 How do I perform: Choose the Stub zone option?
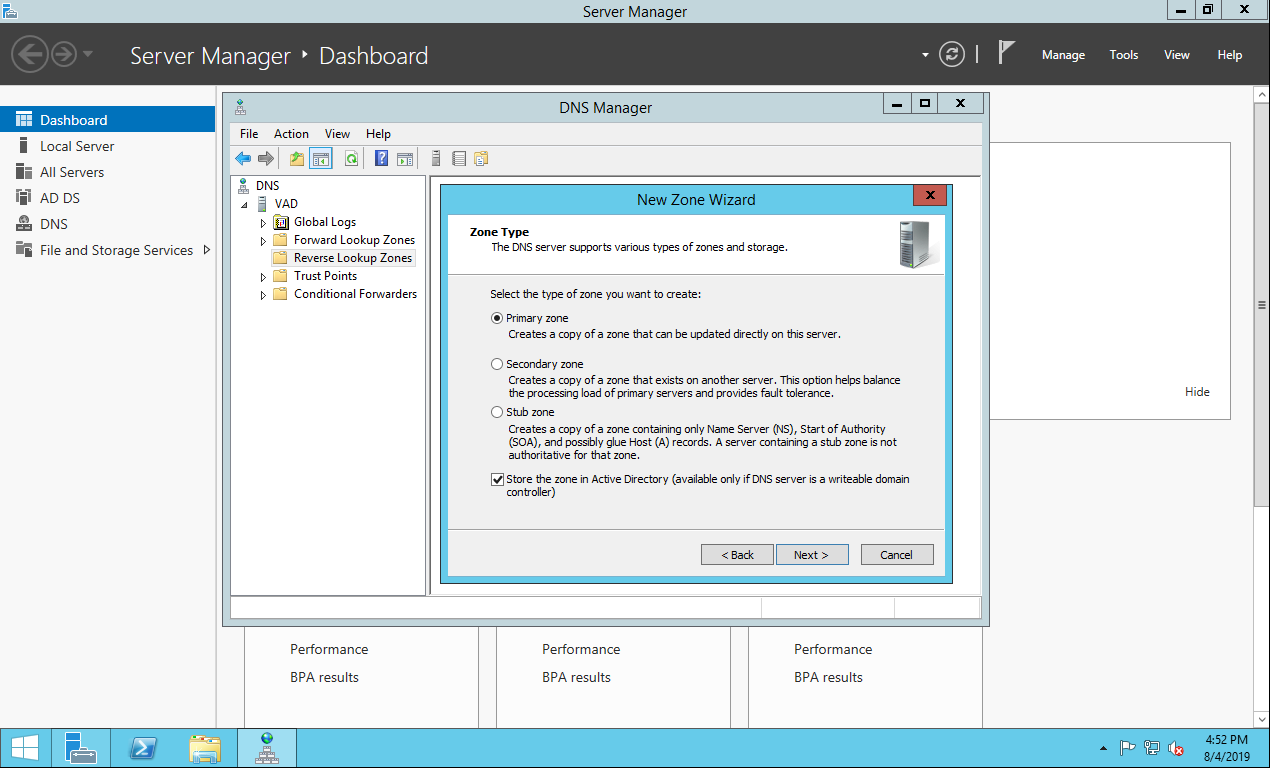pos(497,412)
